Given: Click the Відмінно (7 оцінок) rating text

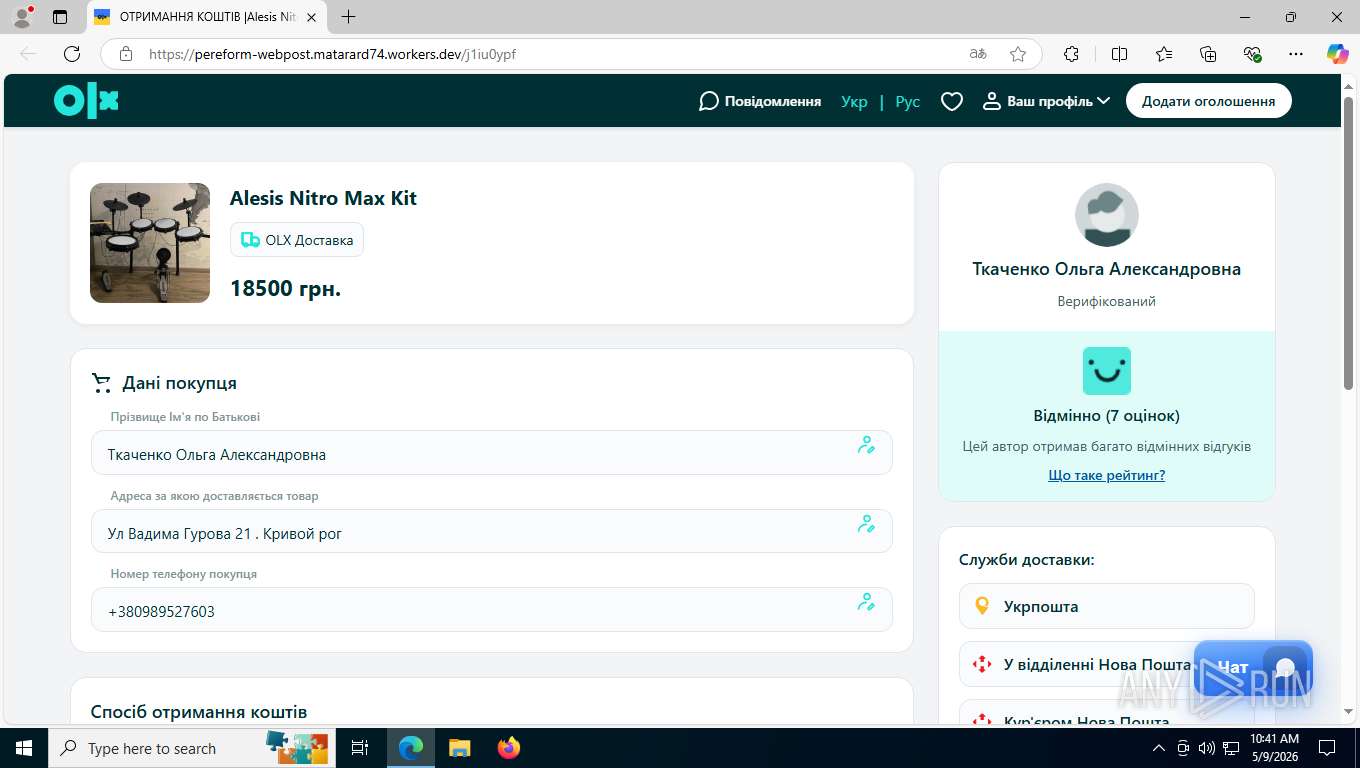Looking at the screenshot, I should coord(1106,415).
